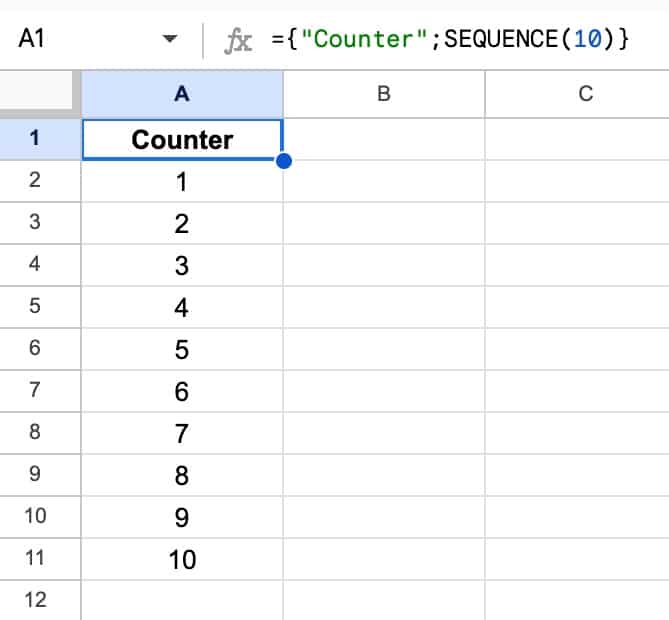Viewport: 669px width, 620px height.
Task: Click the blue fill handle dot
Action: pos(283,160)
